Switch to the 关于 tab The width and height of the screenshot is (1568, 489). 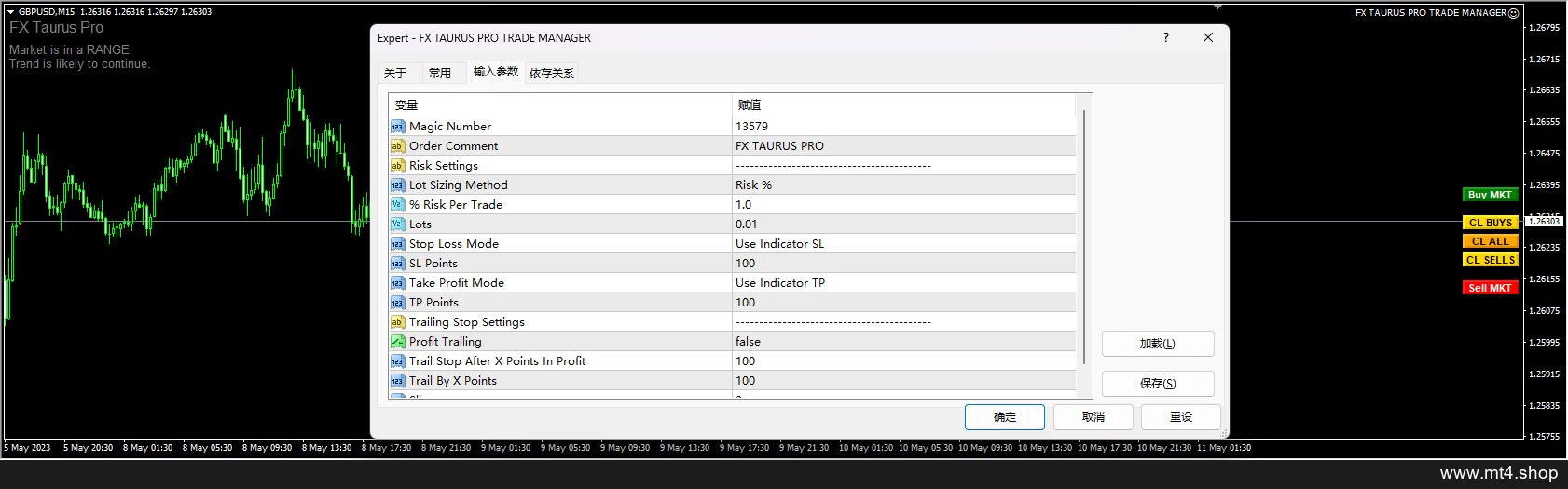395,73
